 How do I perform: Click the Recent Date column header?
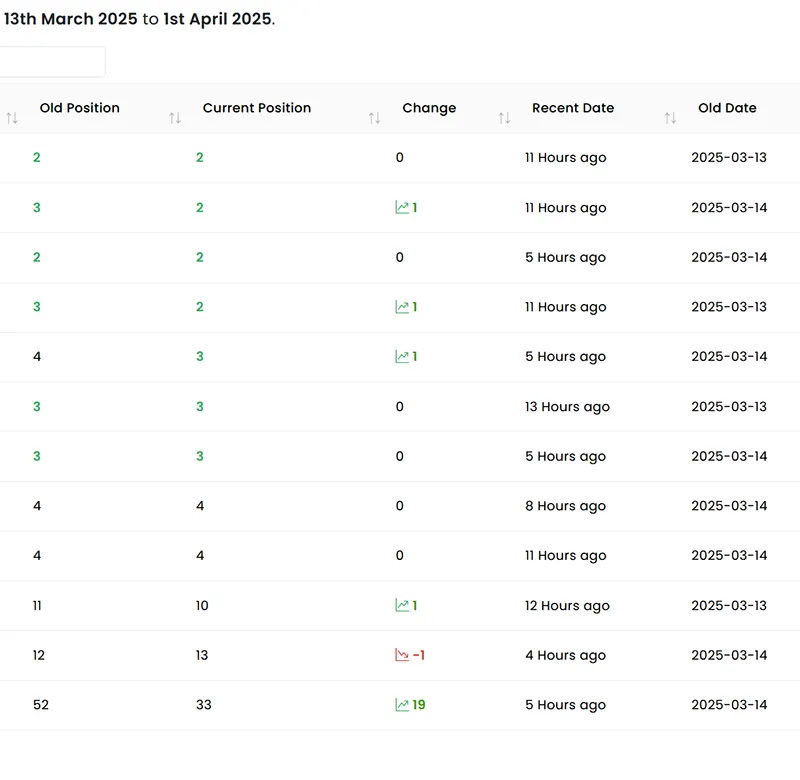(x=573, y=108)
